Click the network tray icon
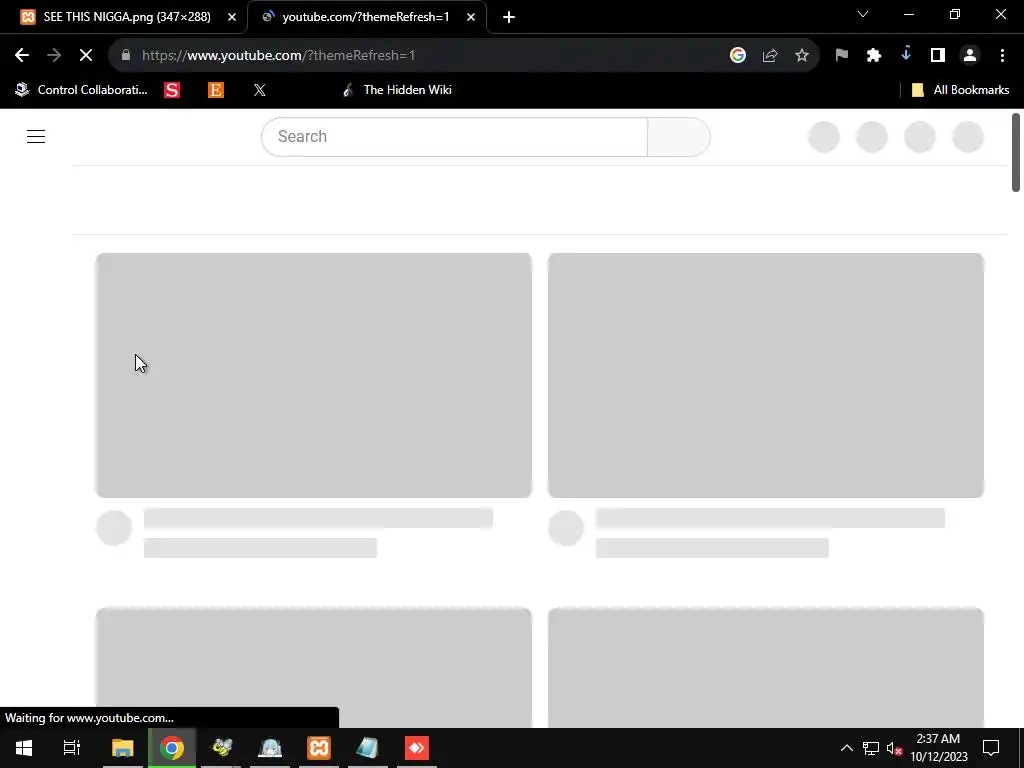 pyautogui.click(x=871, y=748)
